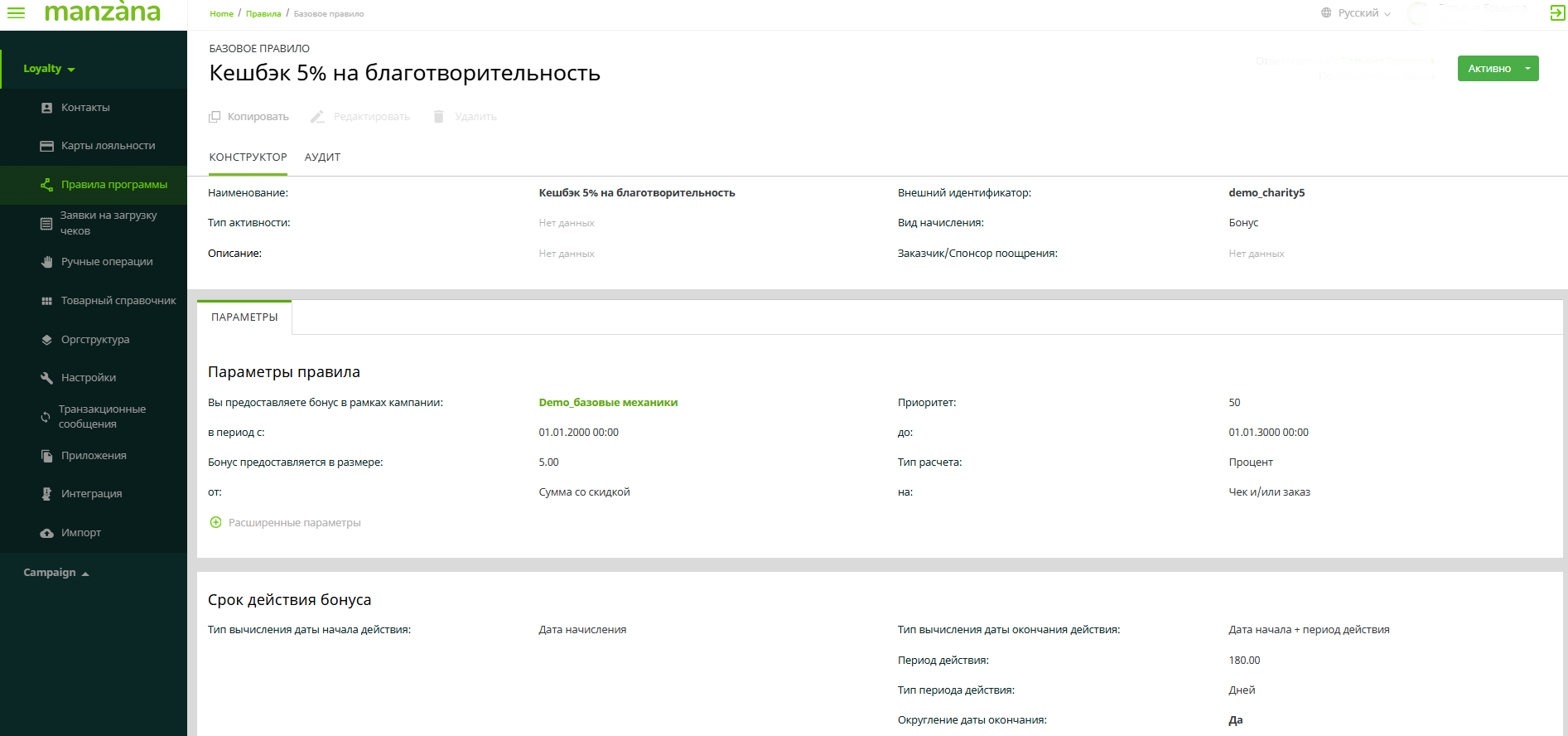Open the Demo_базовые механики campaign link
Viewport: 1568px width, 736px height.
click(x=608, y=403)
